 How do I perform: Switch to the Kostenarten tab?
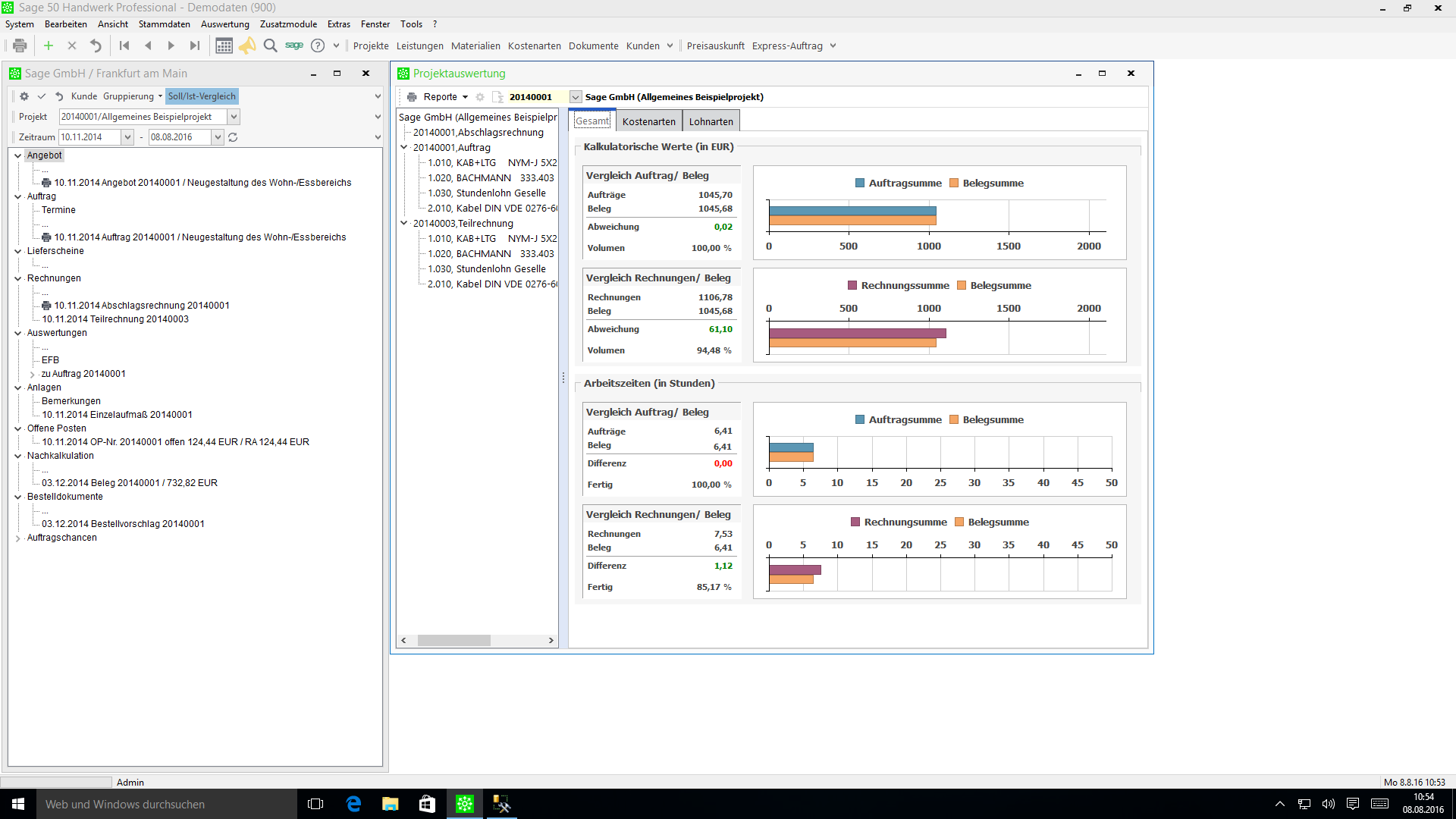click(649, 121)
